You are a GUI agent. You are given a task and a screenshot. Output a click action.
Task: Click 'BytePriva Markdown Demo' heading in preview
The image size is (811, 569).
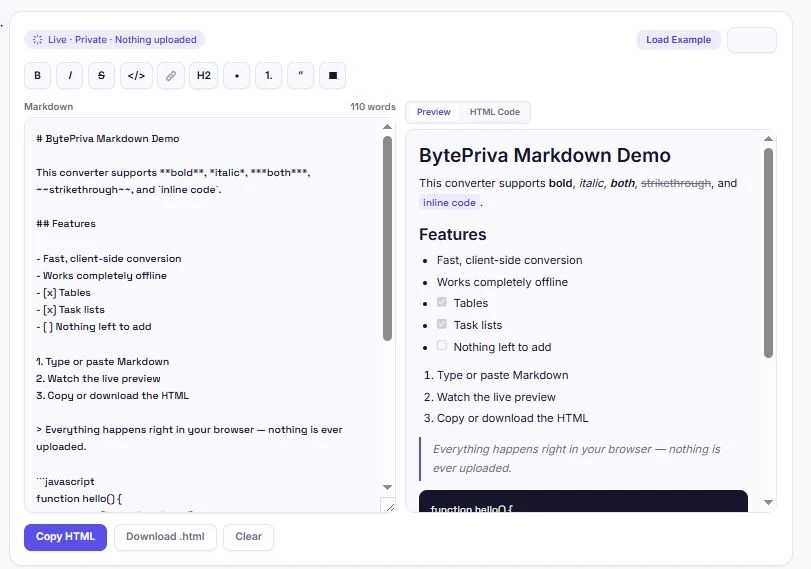(545, 155)
